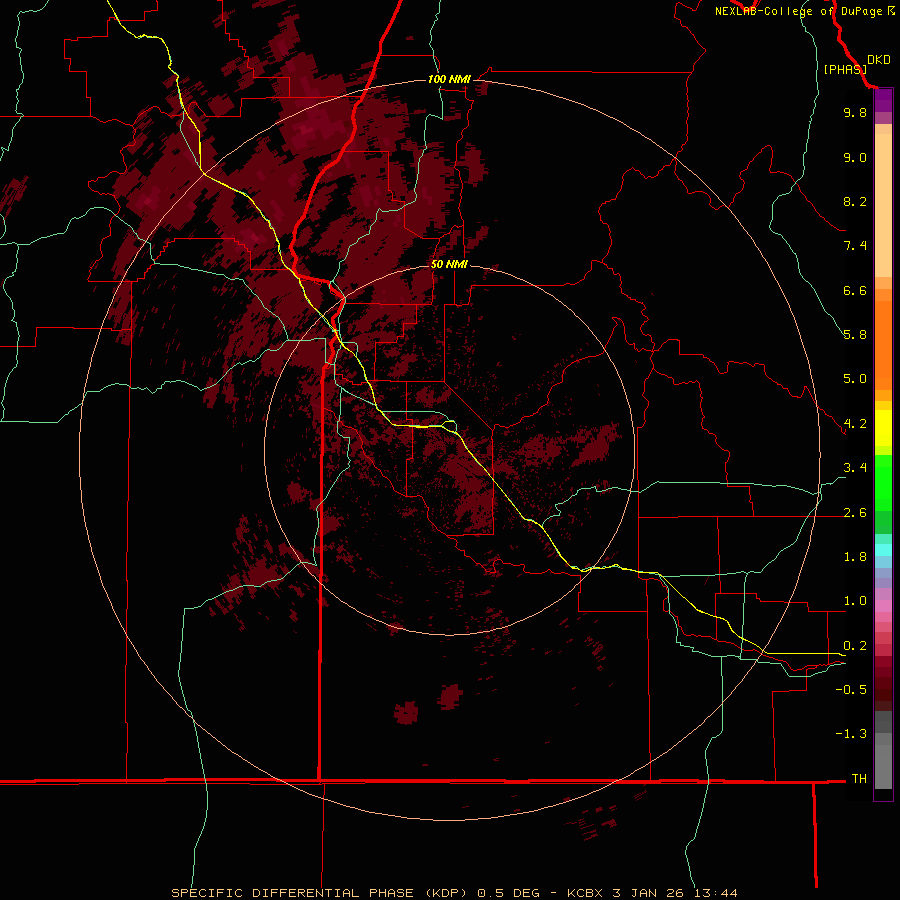This screenshot has width=900, height=900.
Task: Click the solid orange band of the color bar
Action: click(x=883, y=344)
